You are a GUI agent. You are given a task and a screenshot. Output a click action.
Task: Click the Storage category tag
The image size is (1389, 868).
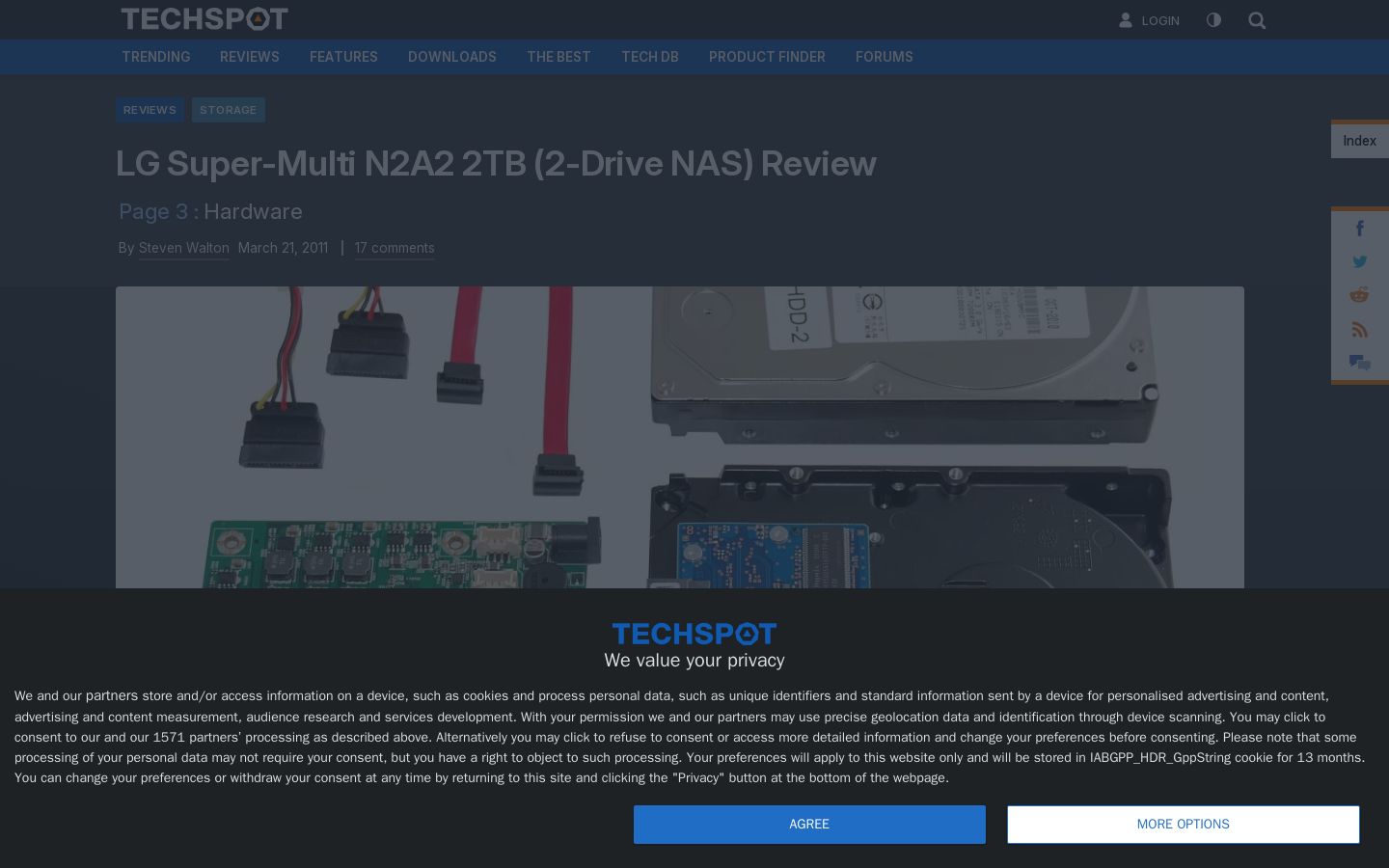[x=229, y=110]
